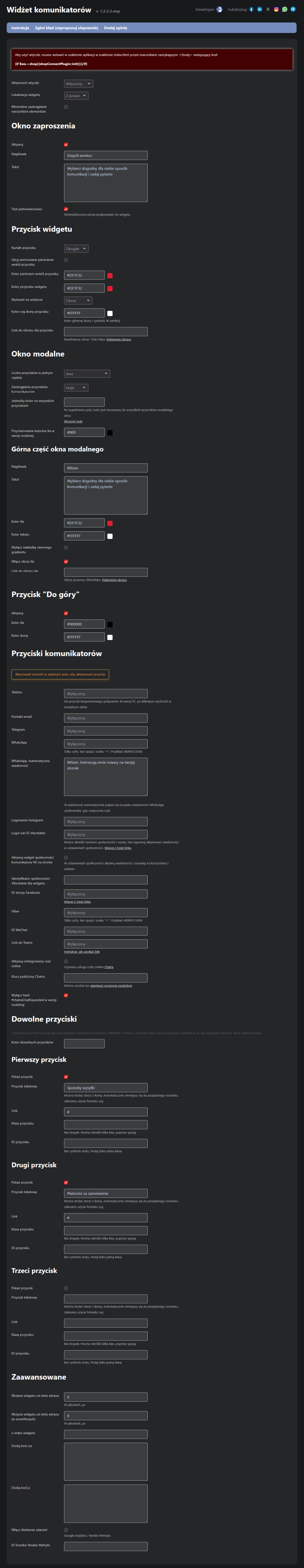Open the 'Instrukcje' menu item
Image resolution: width=304 pixels, height=1568 pixels.
[x=20, y=28]
